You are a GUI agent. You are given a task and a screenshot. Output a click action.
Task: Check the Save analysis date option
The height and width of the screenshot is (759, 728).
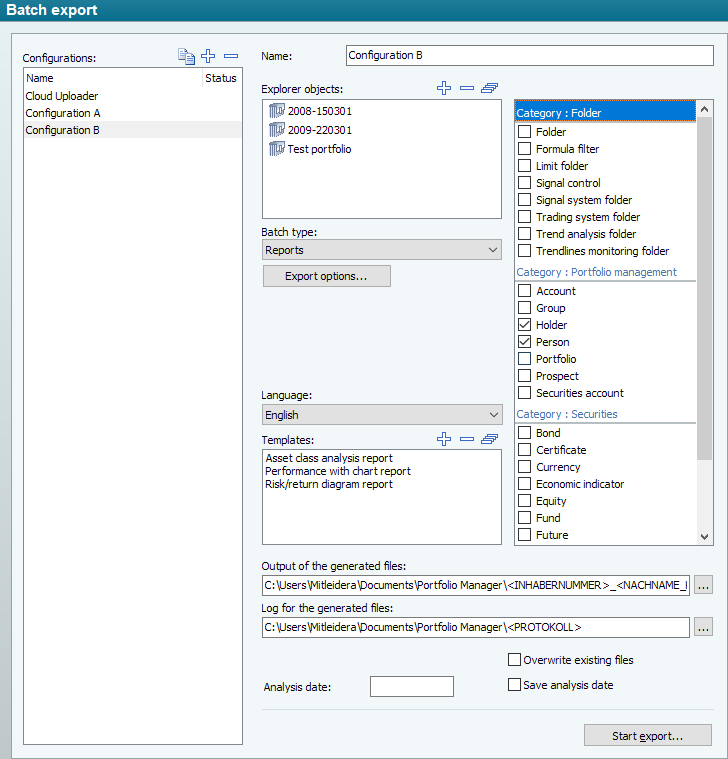(514, 685)
